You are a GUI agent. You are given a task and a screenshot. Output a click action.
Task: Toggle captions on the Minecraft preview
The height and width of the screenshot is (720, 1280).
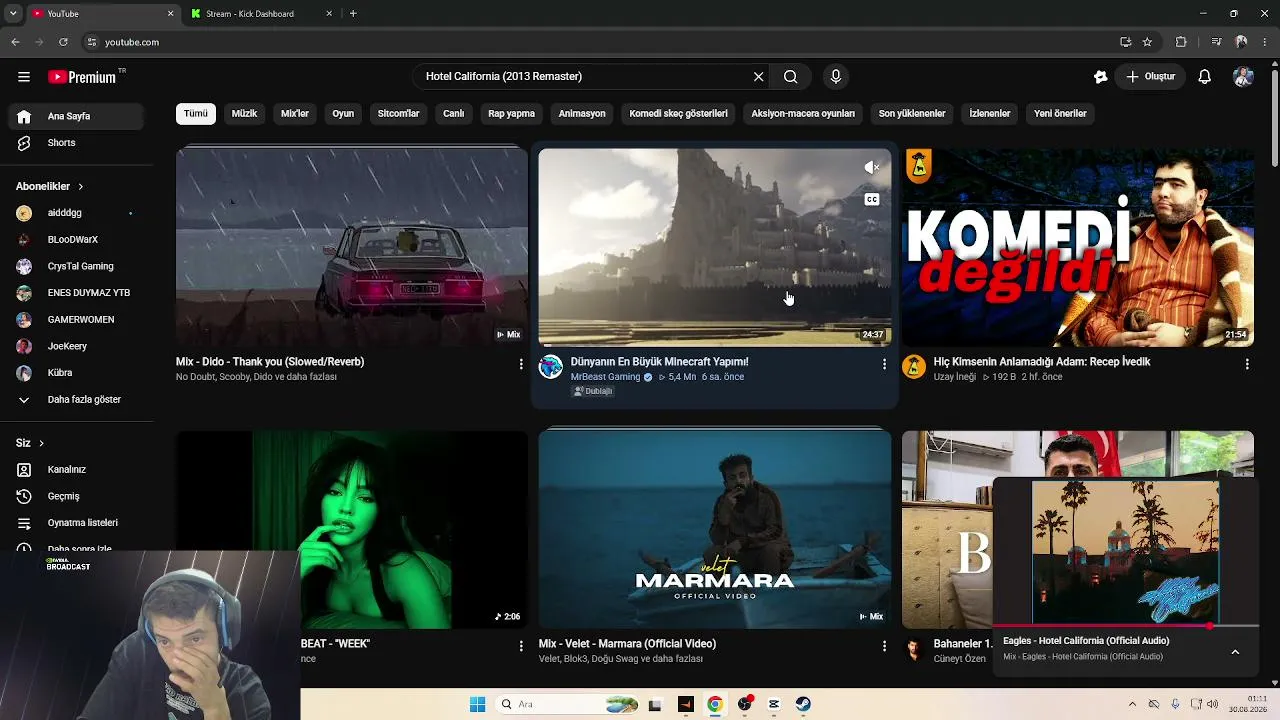click(872, 200)
